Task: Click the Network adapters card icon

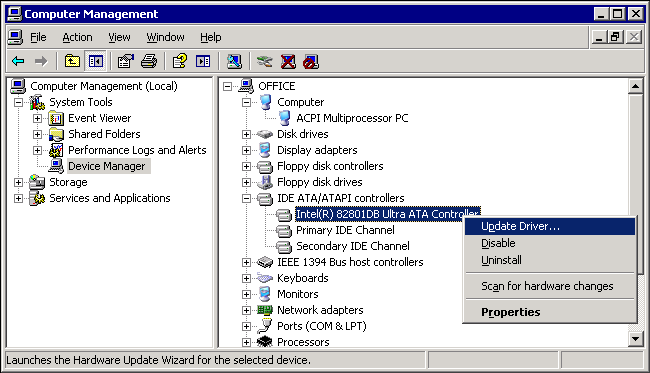Action: pyautogui.click(x=264, y=310)
